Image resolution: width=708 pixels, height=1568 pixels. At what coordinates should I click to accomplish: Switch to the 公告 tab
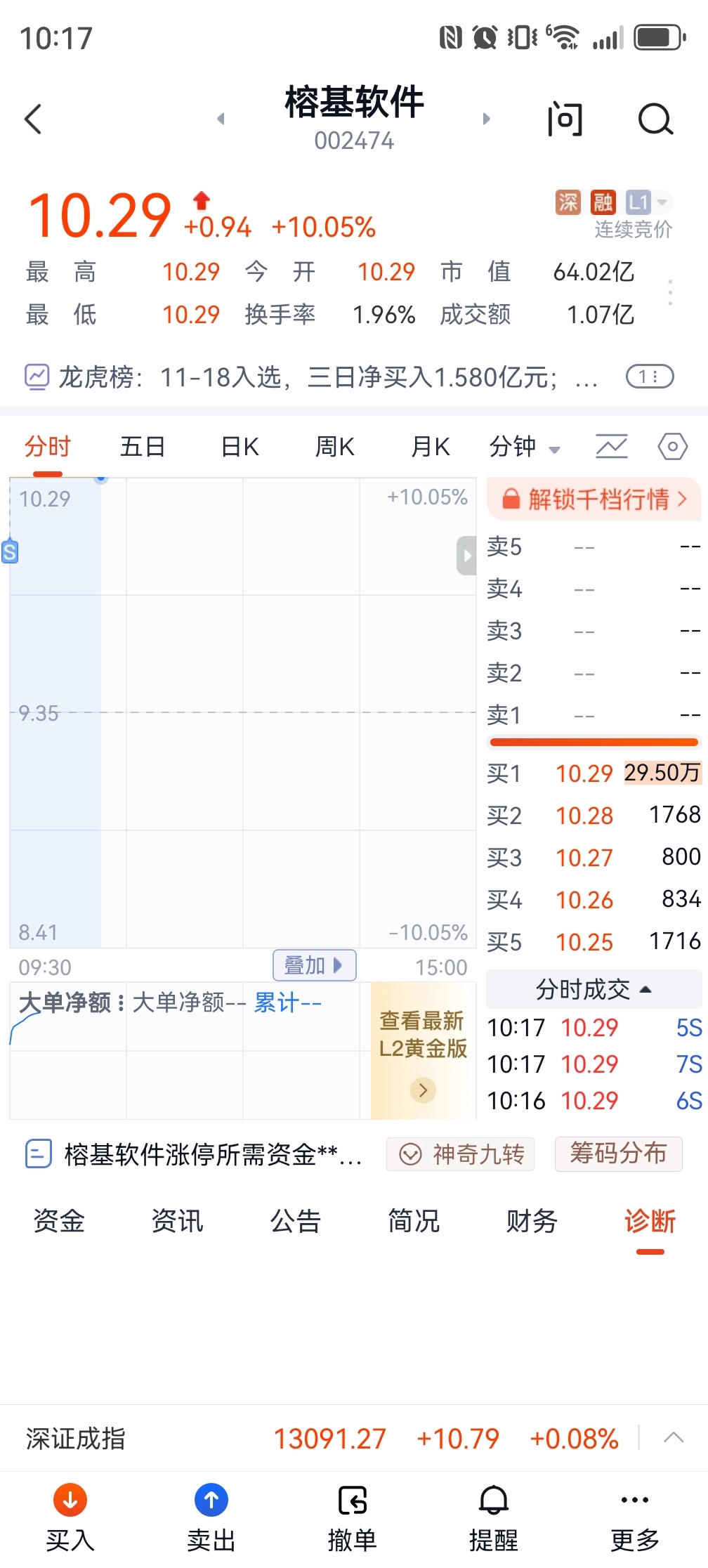coord(295,1221)
